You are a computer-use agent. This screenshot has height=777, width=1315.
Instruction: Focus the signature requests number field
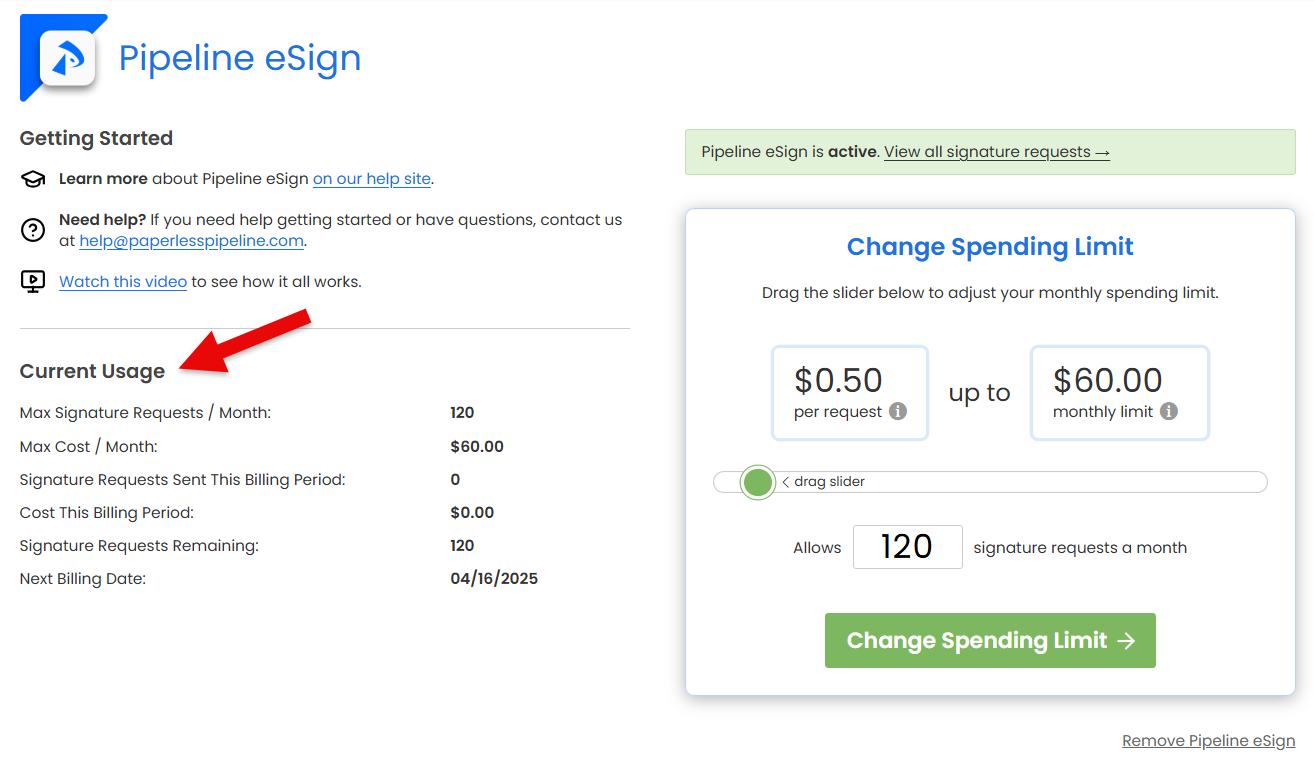coord(907,547)
